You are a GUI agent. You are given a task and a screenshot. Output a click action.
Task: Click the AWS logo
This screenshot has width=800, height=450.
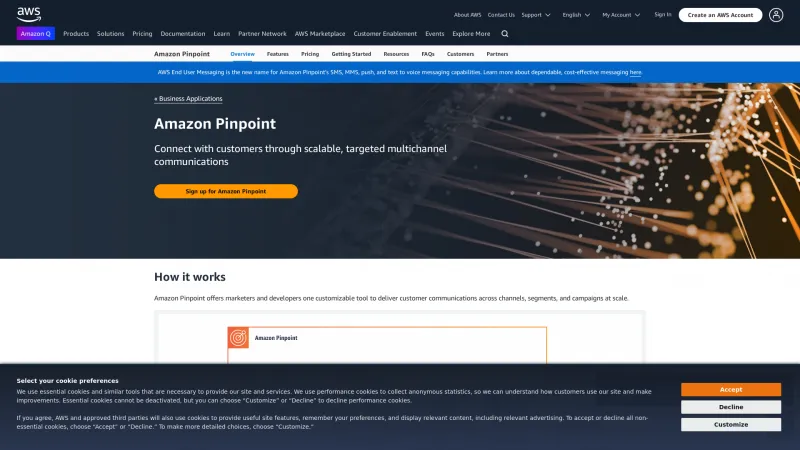(x=29, y=14)
